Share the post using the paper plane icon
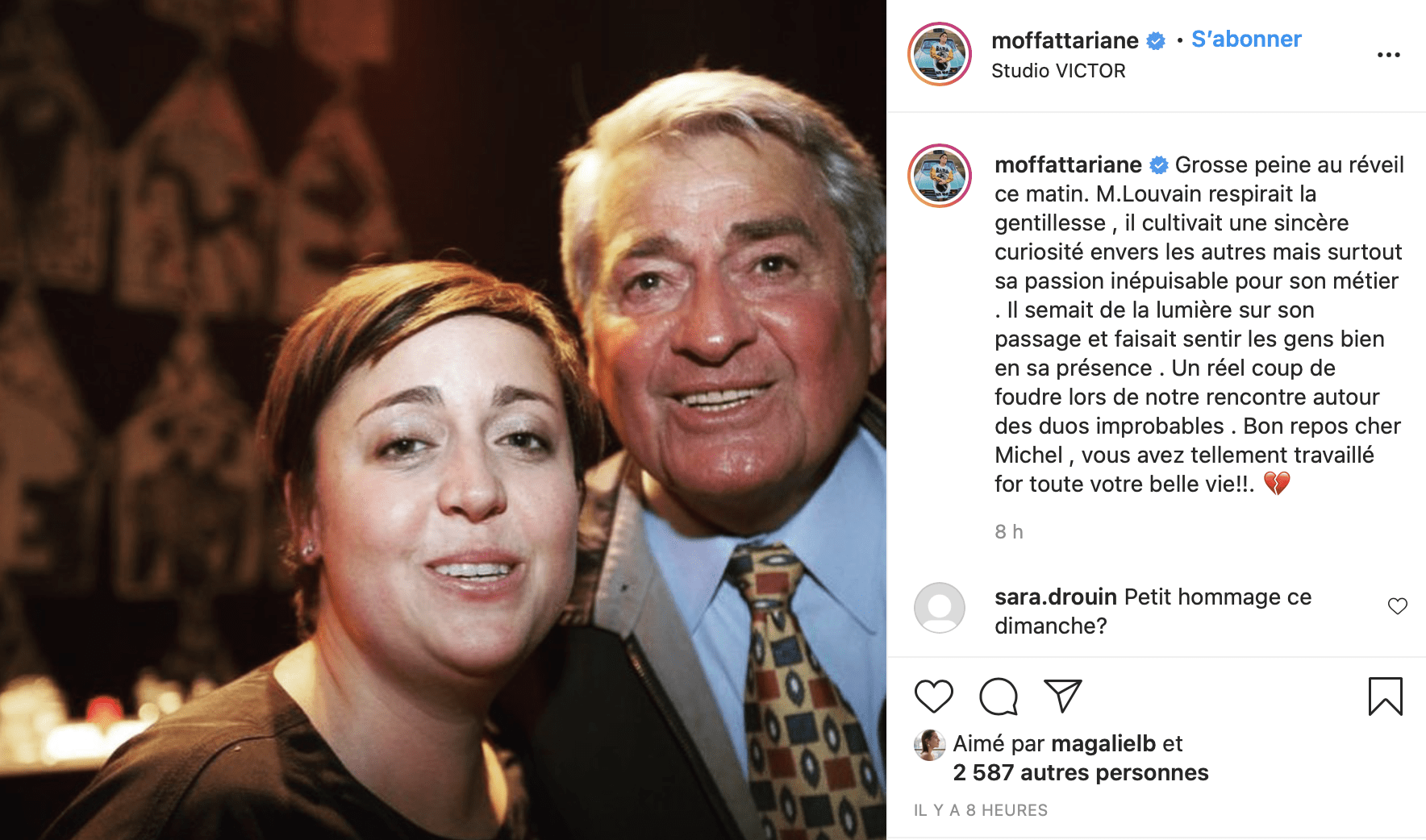 1063,697
